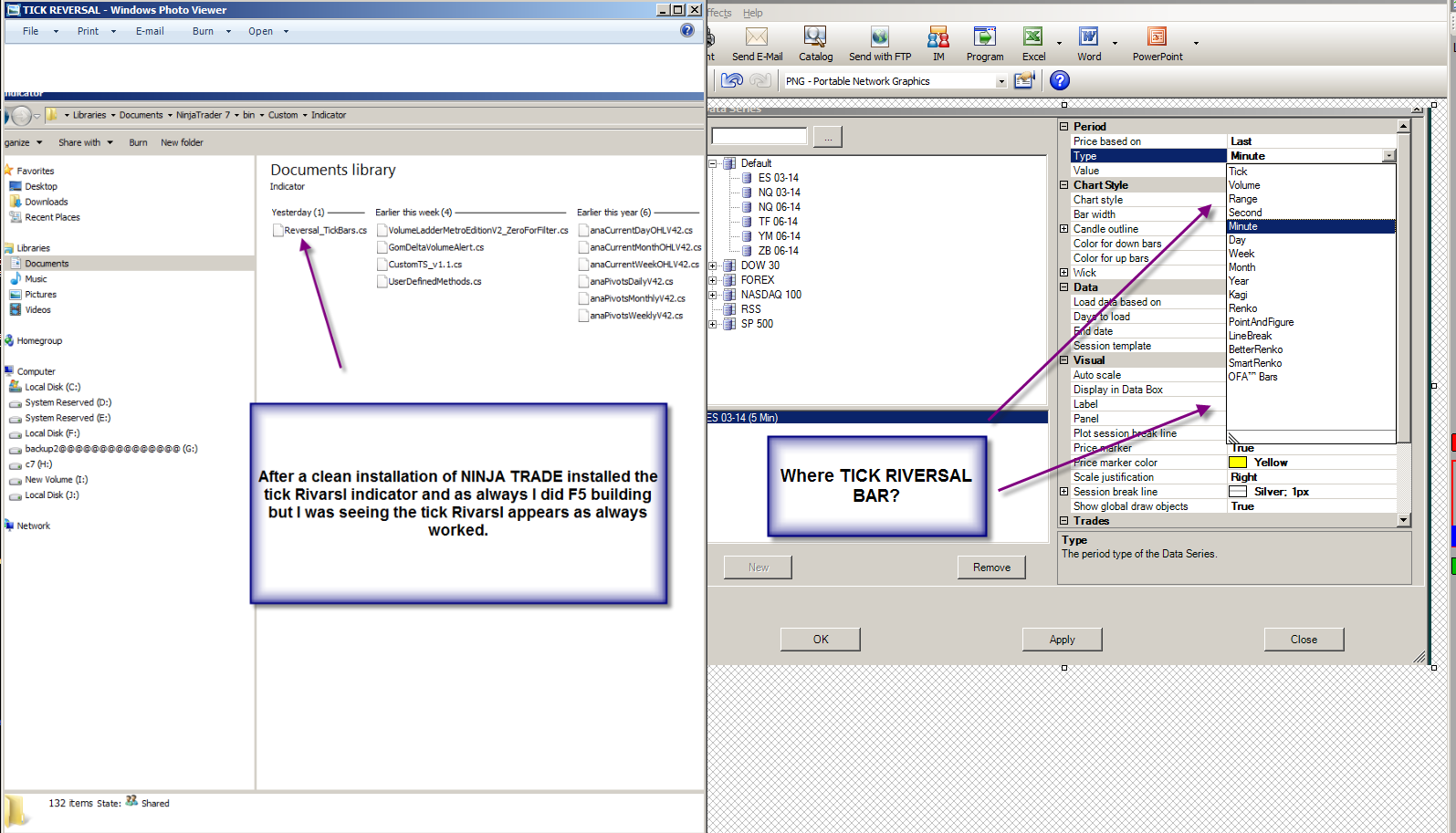This screenshot has height=833, width=1456.
Task: Select Range in the Type list
Action: click(1311, 199)
